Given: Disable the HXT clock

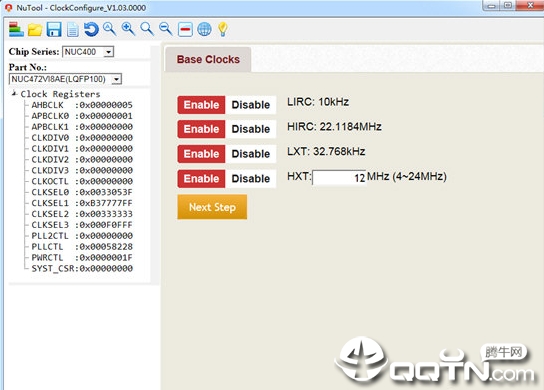Looking at the screenshot, I should [x=251, y=179].
